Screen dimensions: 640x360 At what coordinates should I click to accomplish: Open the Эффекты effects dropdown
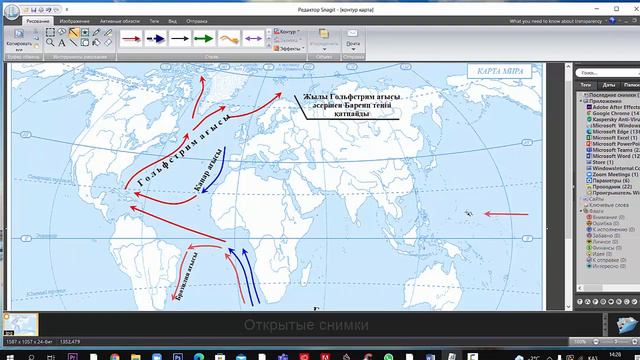(x=289, y=48)
